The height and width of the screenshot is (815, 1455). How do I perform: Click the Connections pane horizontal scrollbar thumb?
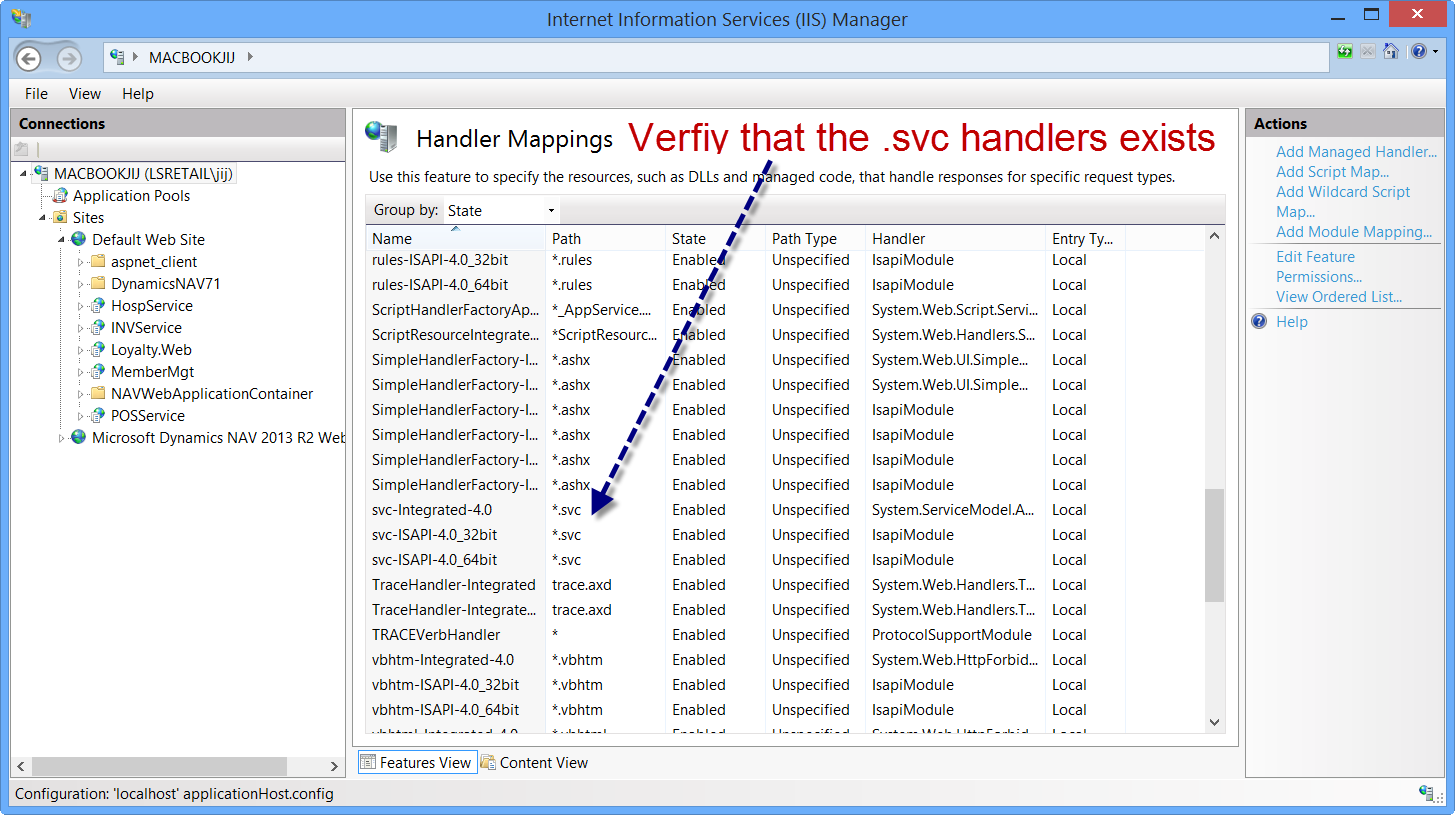[160, 766]
